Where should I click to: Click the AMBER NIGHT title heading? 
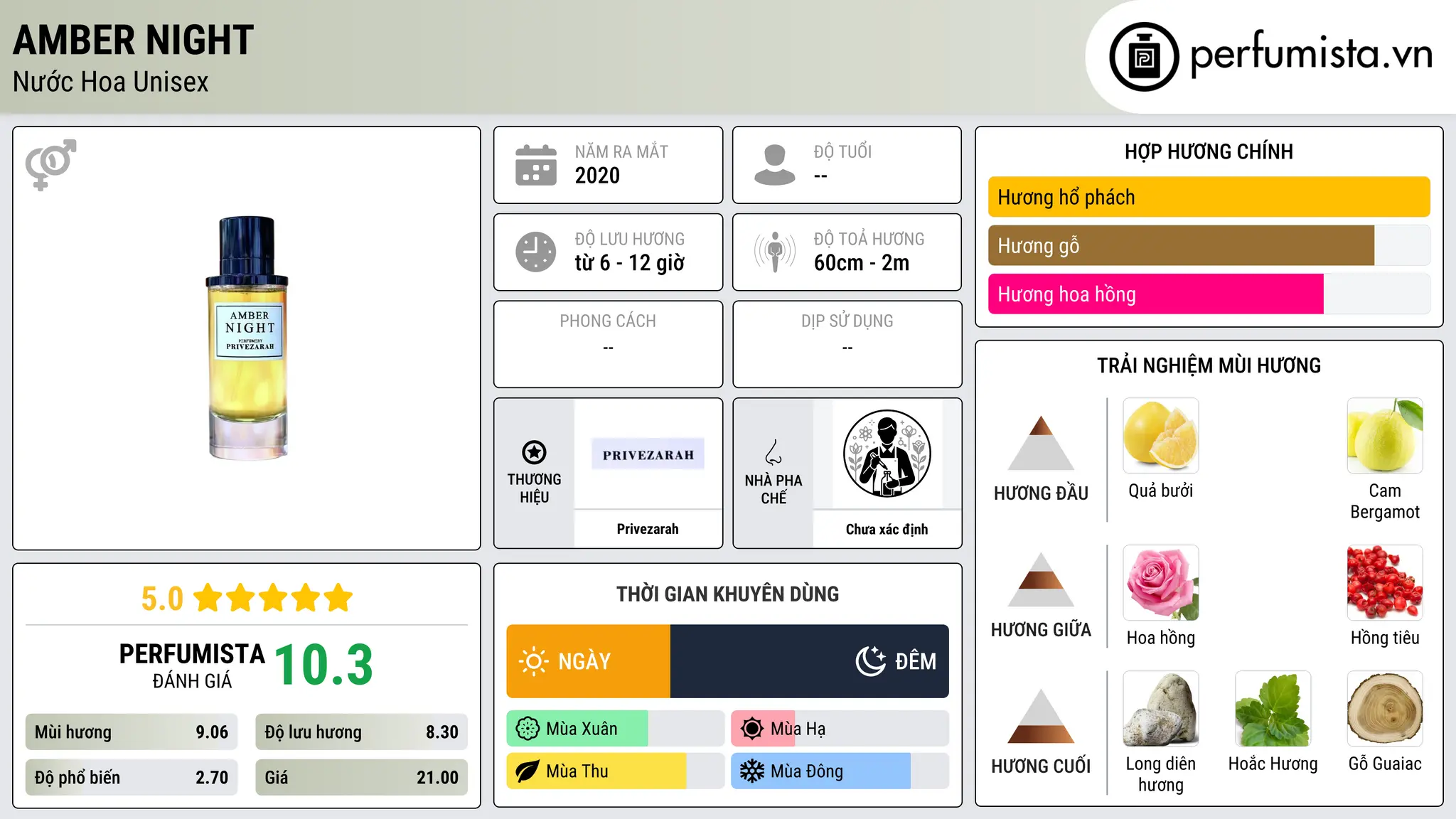click(x=134, y=40)
